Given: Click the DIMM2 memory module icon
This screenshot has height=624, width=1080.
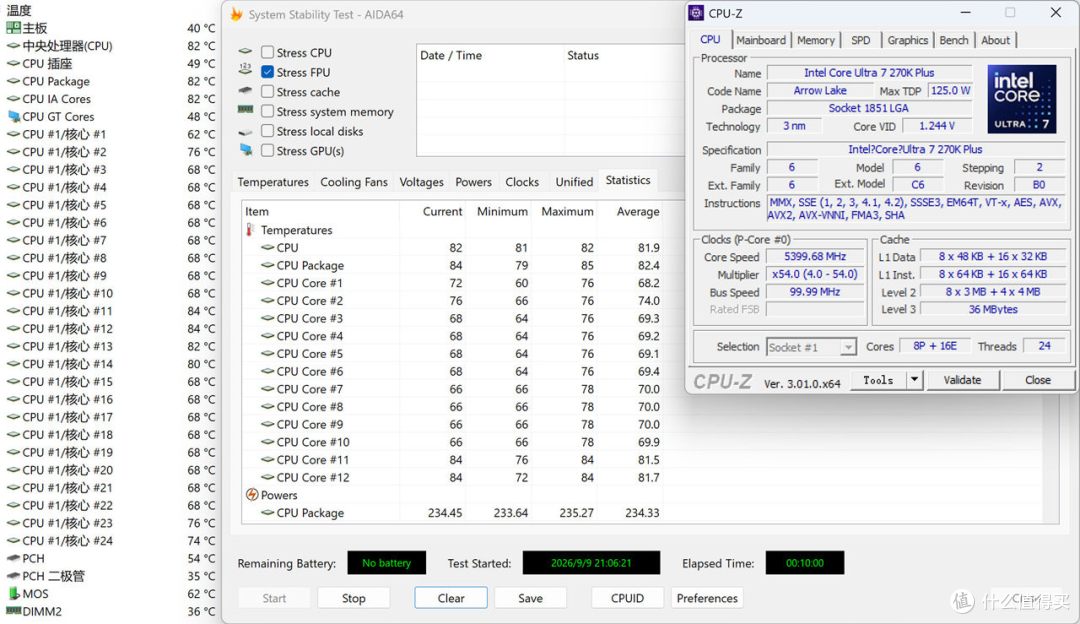Looking at the screenshot, I should pos(14,610).
